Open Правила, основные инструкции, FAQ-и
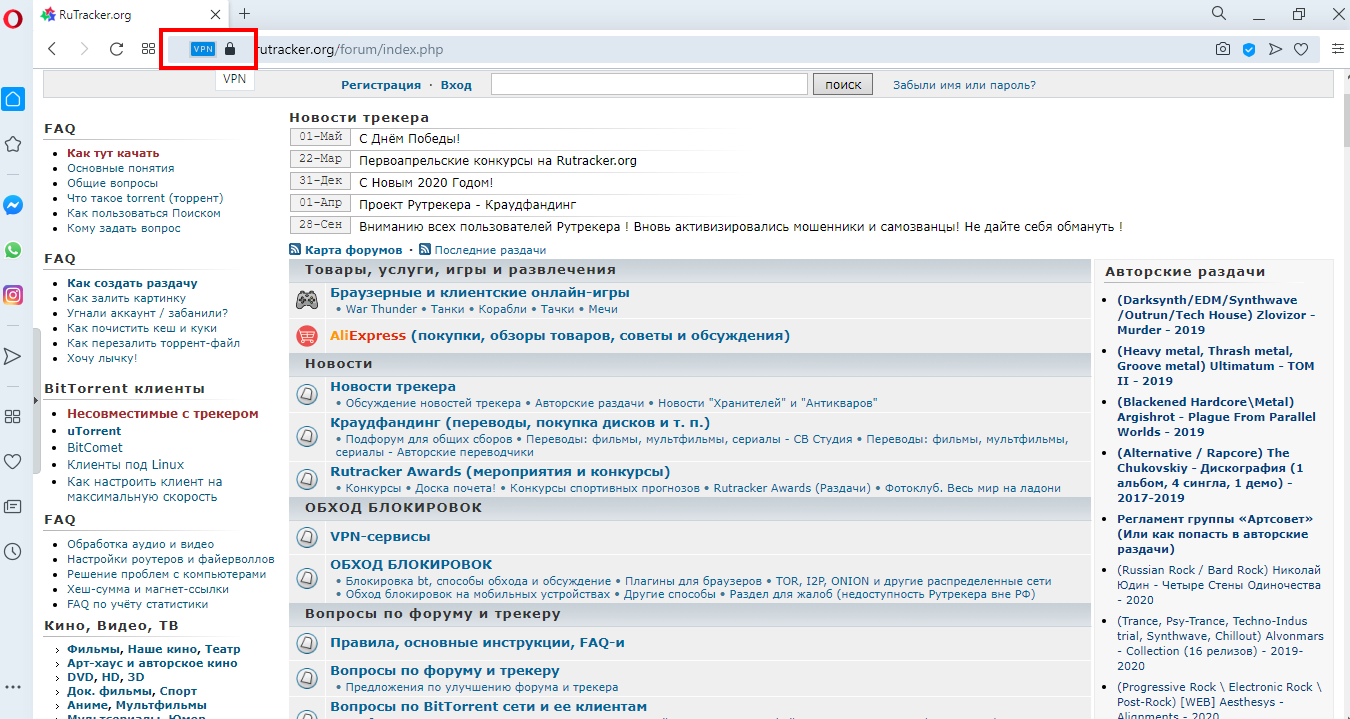Viewport: 1350px width, 719px height. coord(477,642)
